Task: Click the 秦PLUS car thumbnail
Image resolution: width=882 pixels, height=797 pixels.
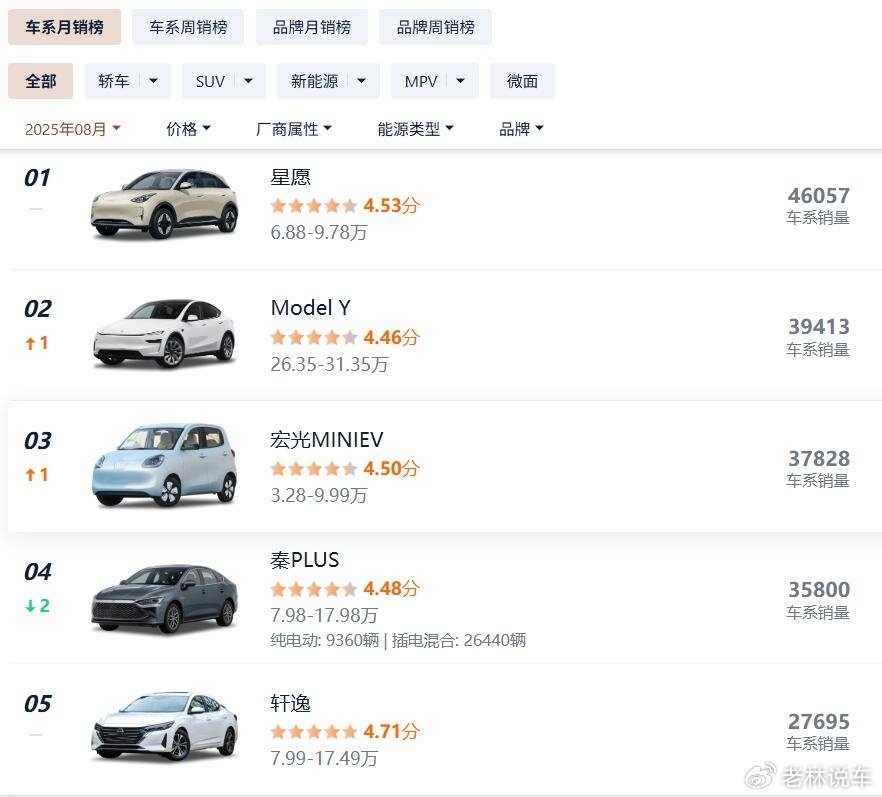Action: click(x=165, y=598)
